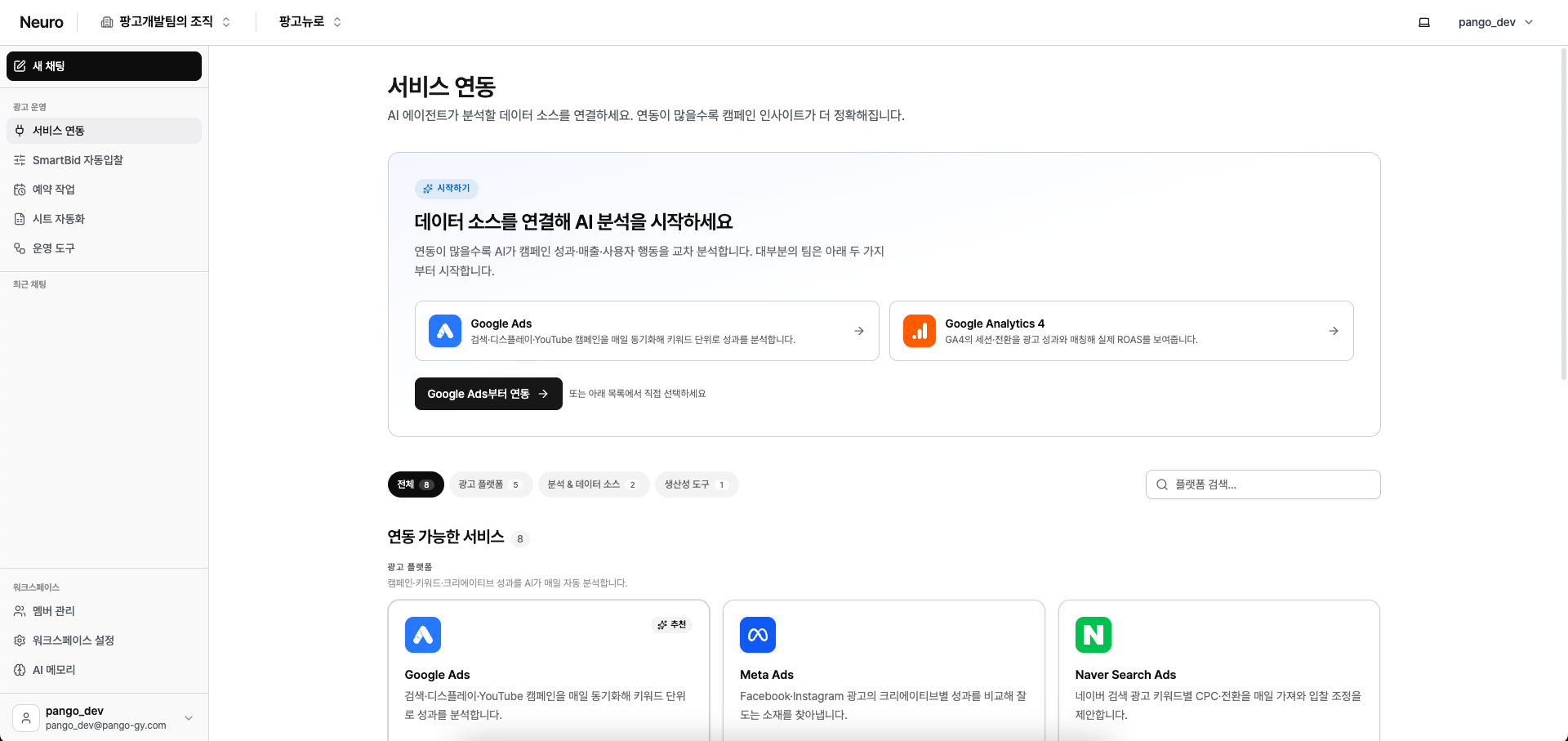
Task: Select the 생산성 도구 filter tab
Action: point(697,484)
